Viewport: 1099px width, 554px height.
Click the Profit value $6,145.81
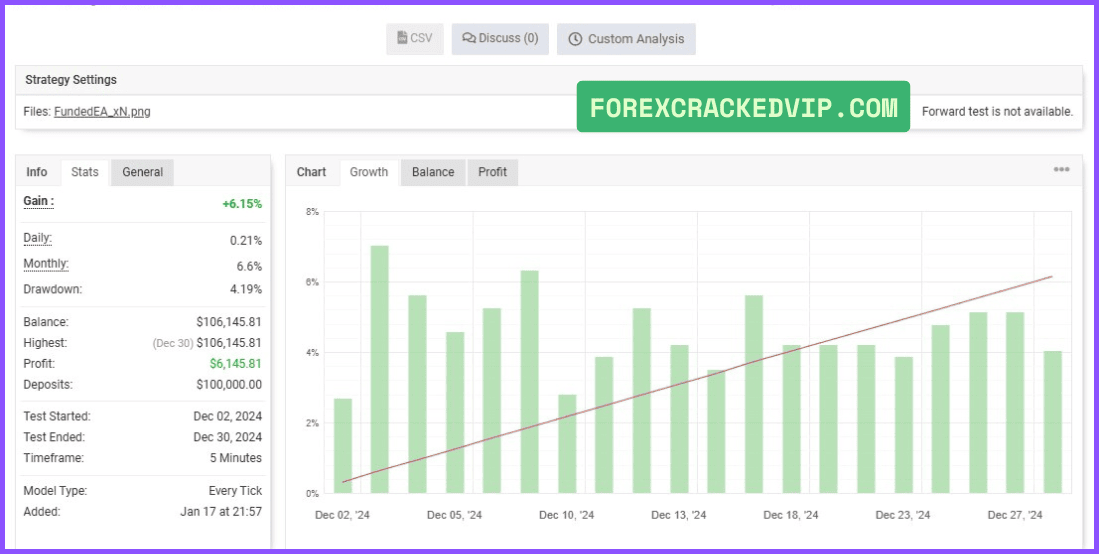(x=236, y=364)
